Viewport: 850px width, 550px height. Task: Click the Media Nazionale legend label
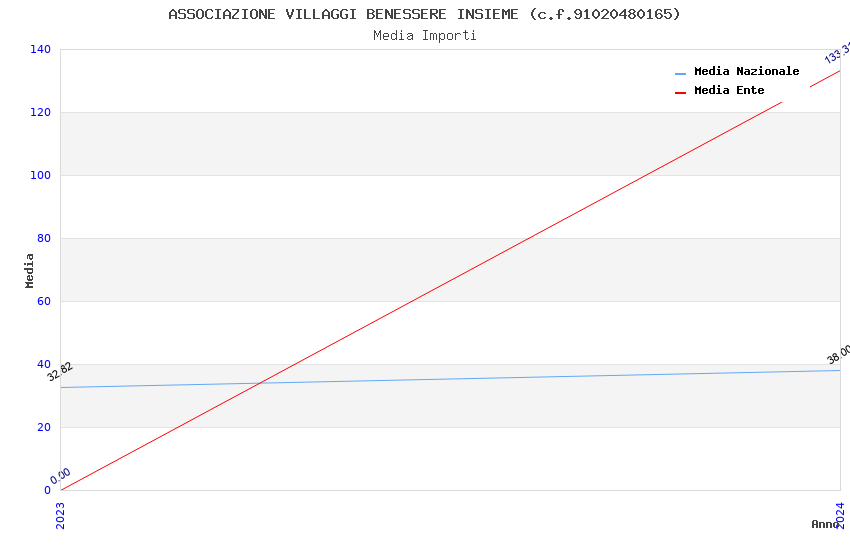pos(746,71)
